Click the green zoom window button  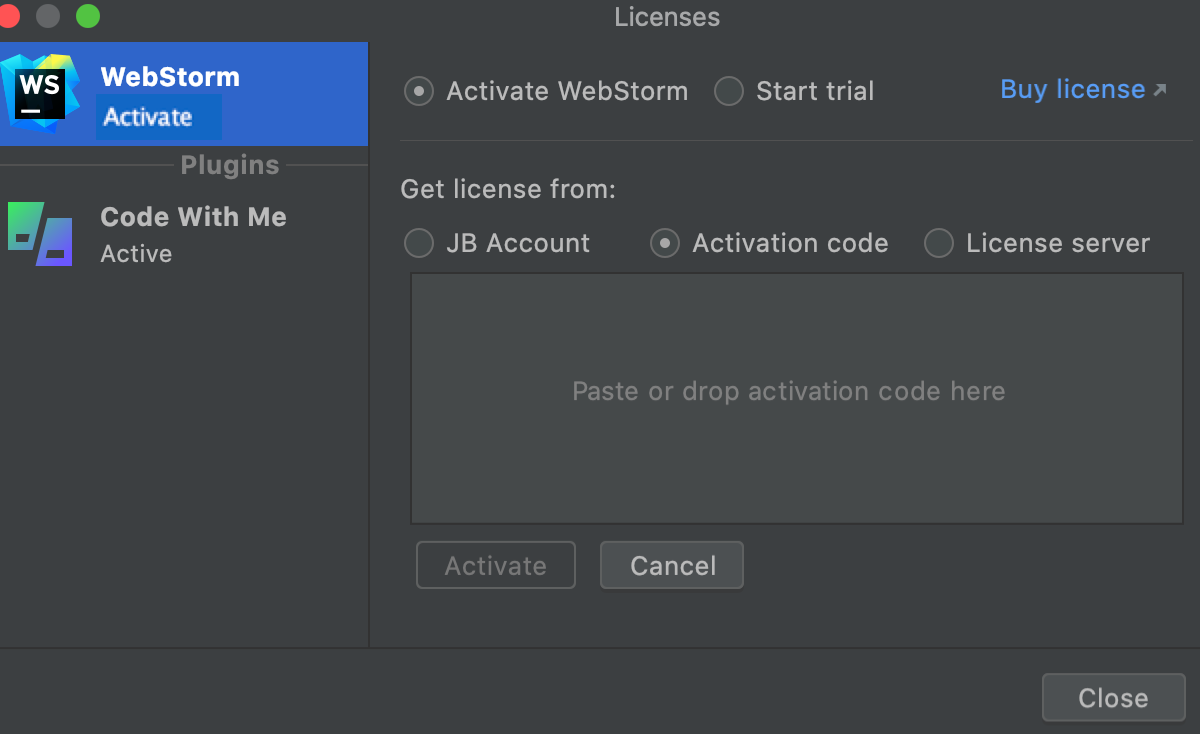coord(88,16)
